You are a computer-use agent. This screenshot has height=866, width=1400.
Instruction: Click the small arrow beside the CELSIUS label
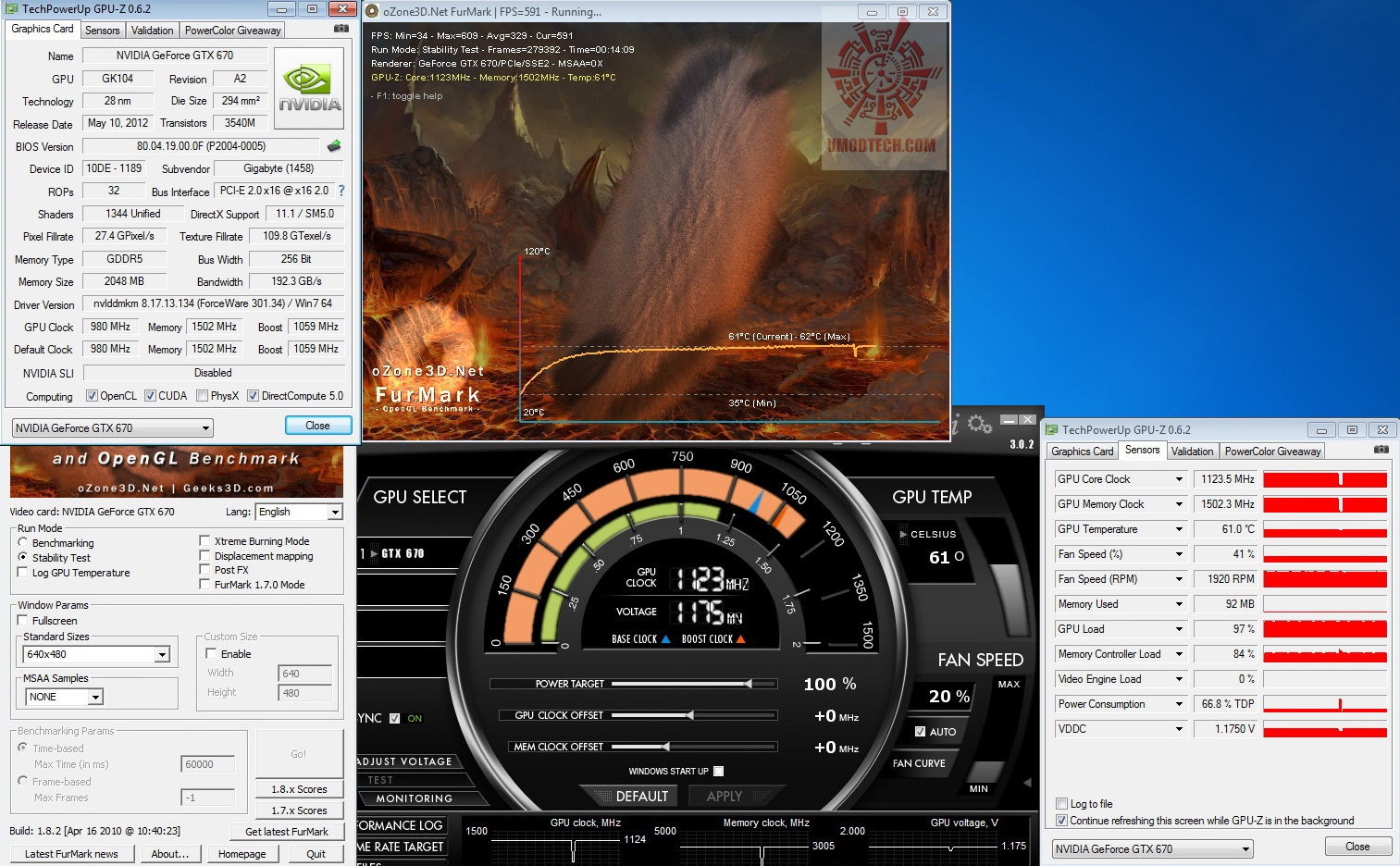[903, 534]
